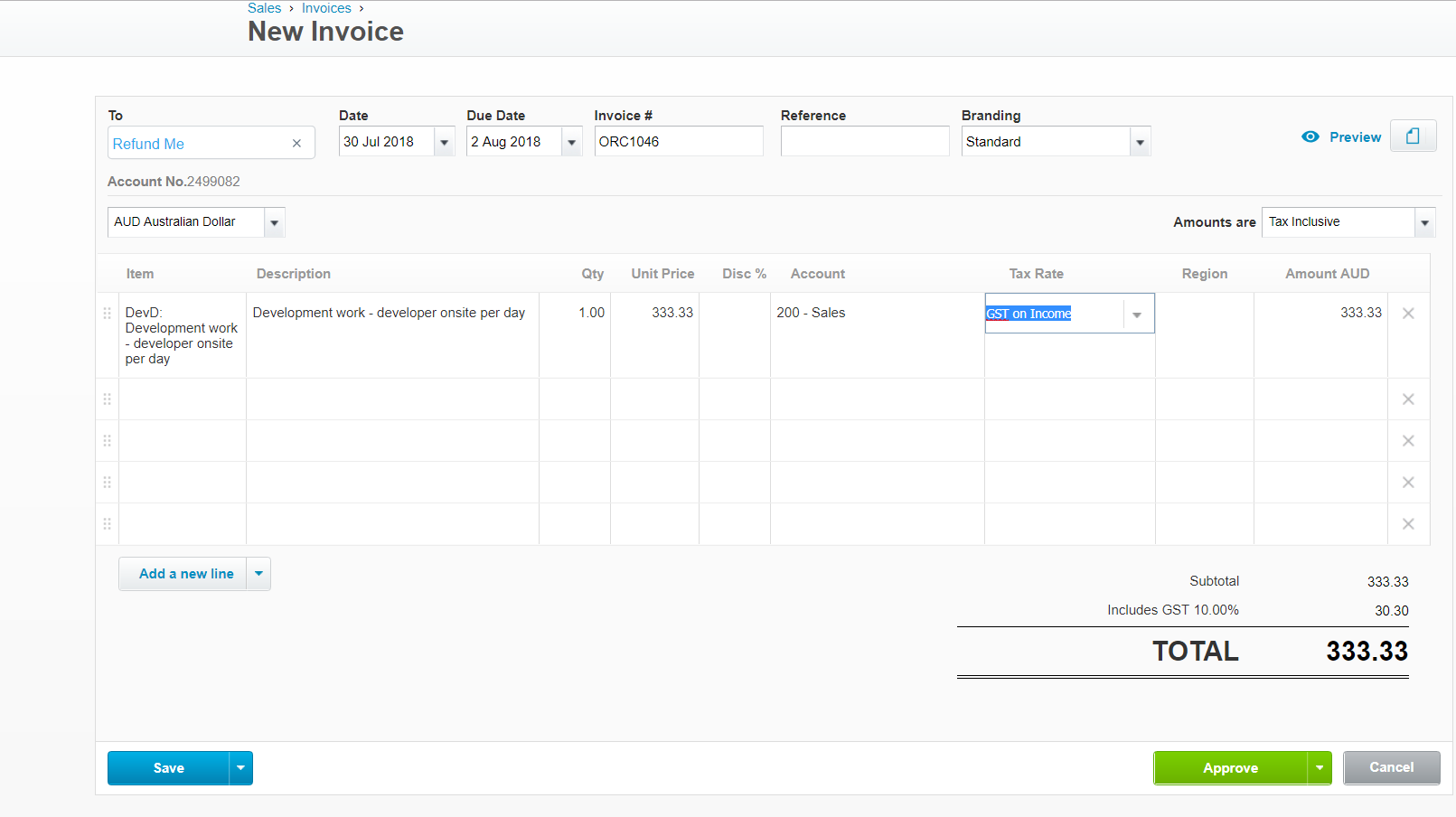Expand the Add a new line arrow options
The height and width of the screenshot is (817, 1456).
[x=258, y=574]
